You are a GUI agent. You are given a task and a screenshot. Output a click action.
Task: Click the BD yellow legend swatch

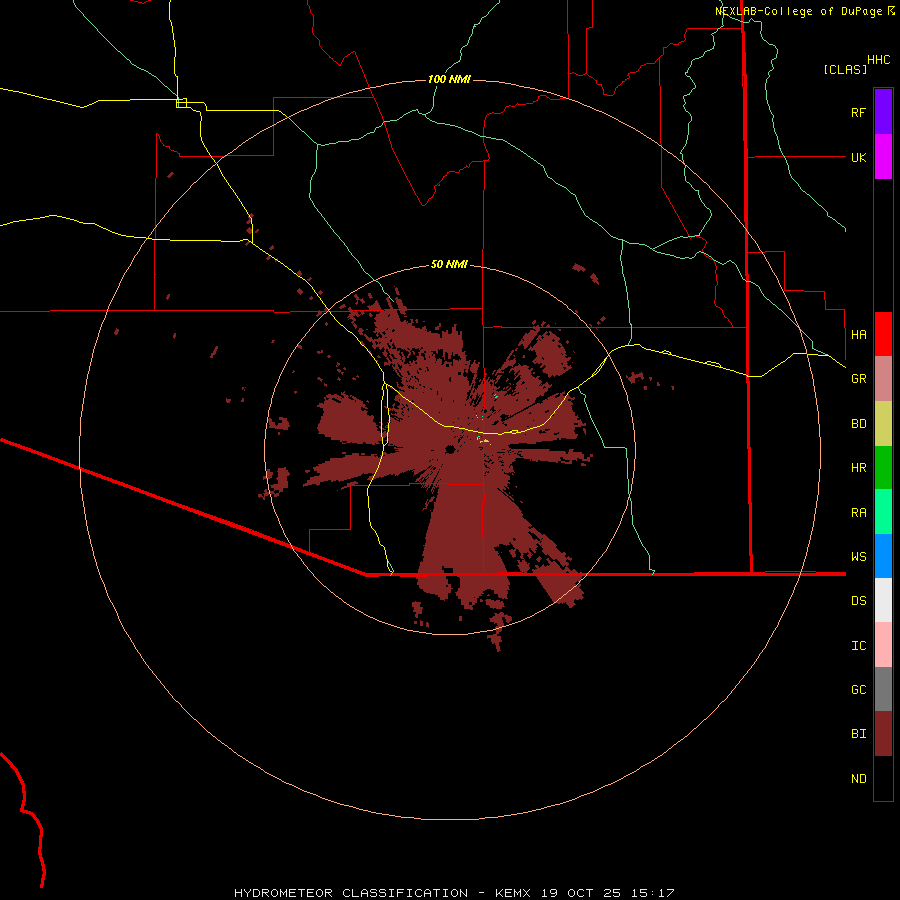click(883, 424)
